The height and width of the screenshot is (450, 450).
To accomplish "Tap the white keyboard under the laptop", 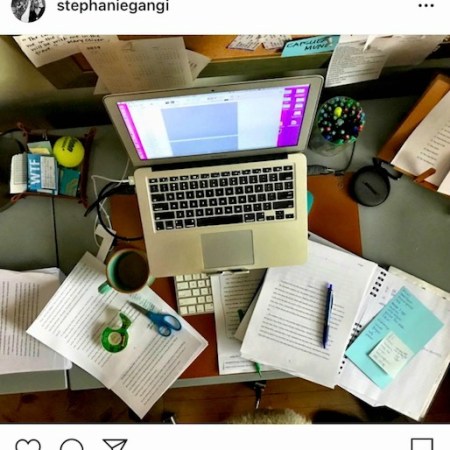I will coord(194,294).
